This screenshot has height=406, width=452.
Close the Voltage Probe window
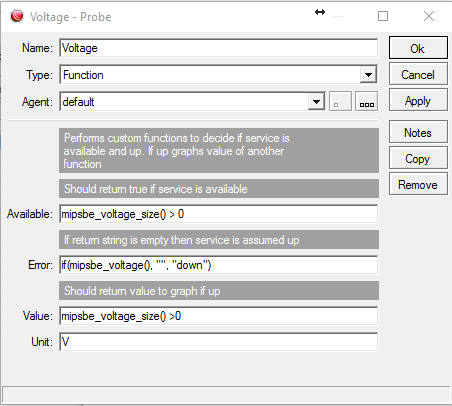pyautogui.click(x=429, y=16)
